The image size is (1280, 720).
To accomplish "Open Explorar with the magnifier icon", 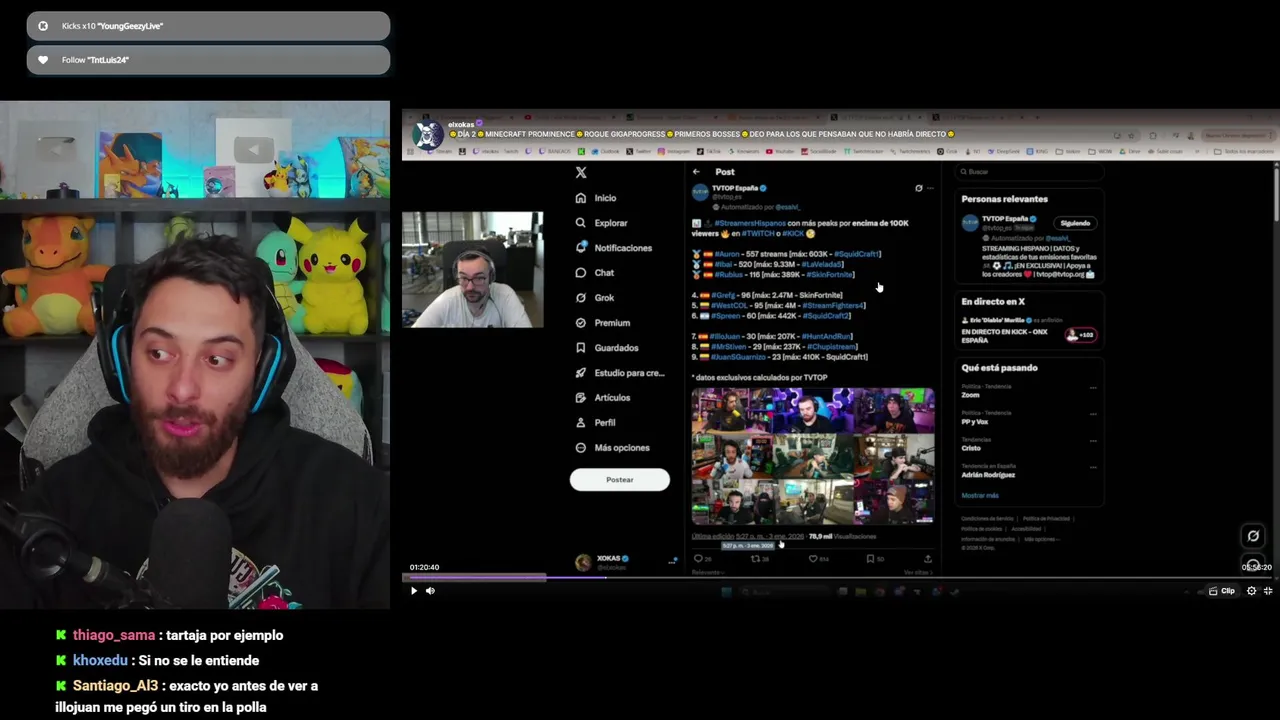I will [x=581, y=223].
